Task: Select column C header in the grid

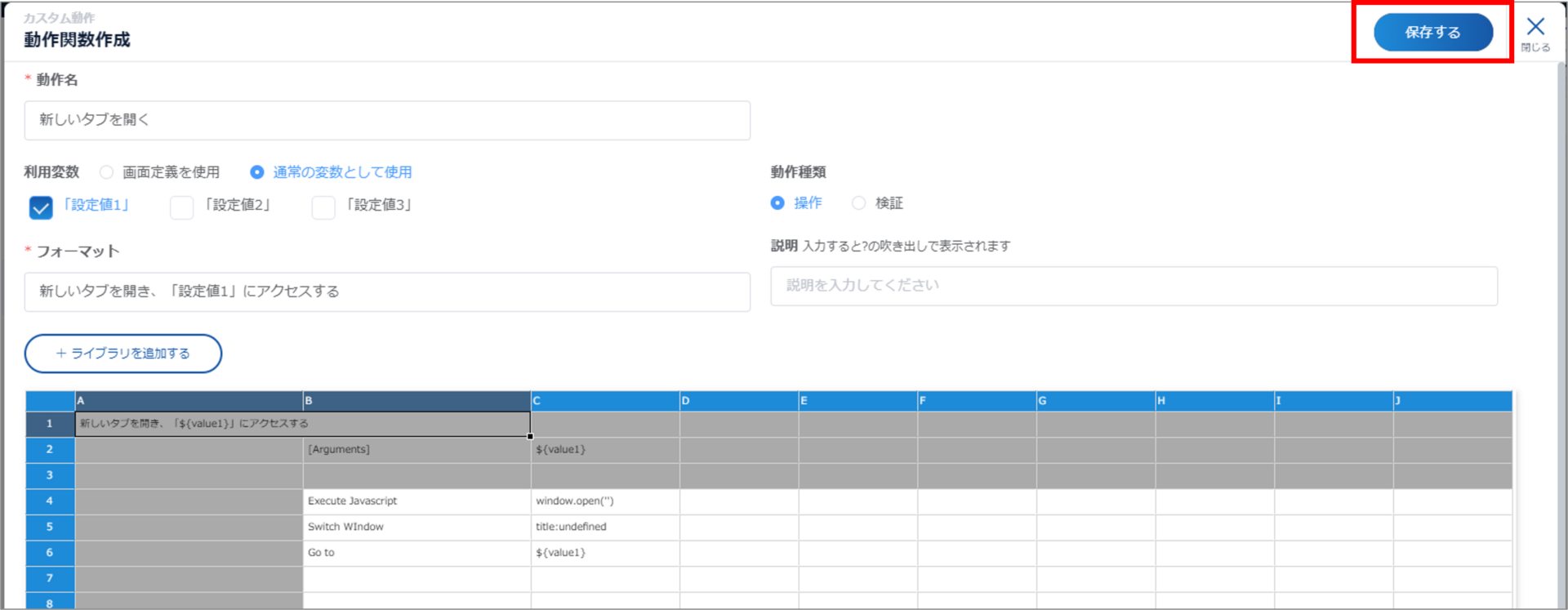Action: (x=604, y=401)
